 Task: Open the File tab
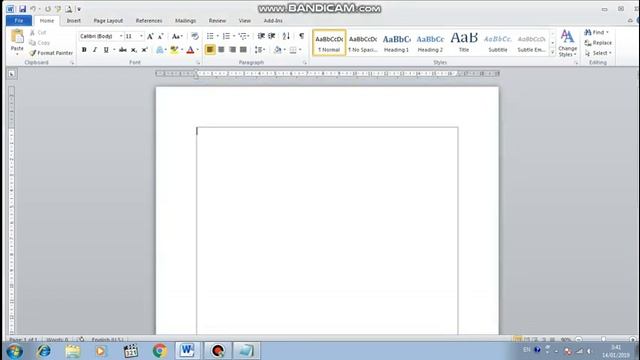(19, 20)
